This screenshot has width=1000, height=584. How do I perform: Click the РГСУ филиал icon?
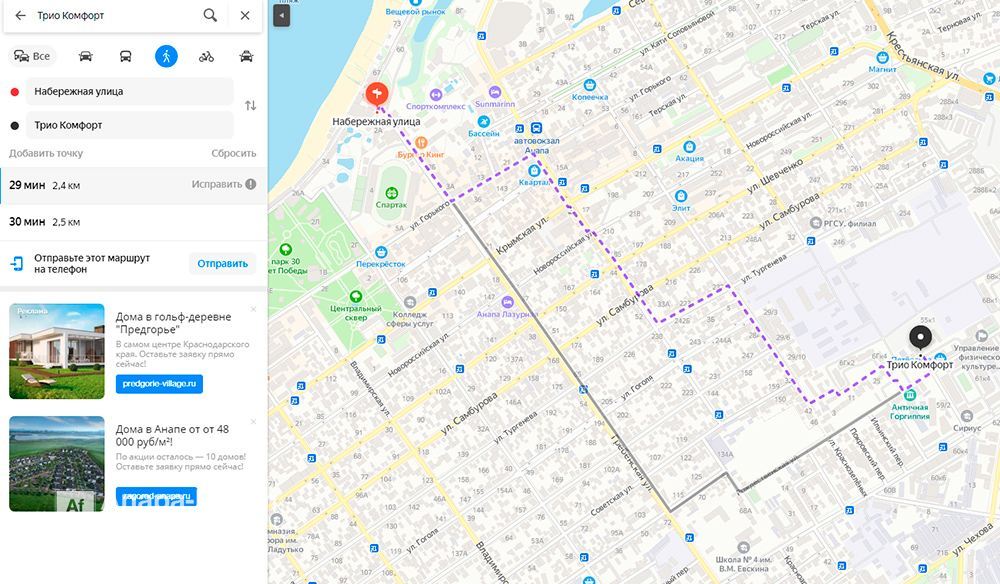coord(815,223)
